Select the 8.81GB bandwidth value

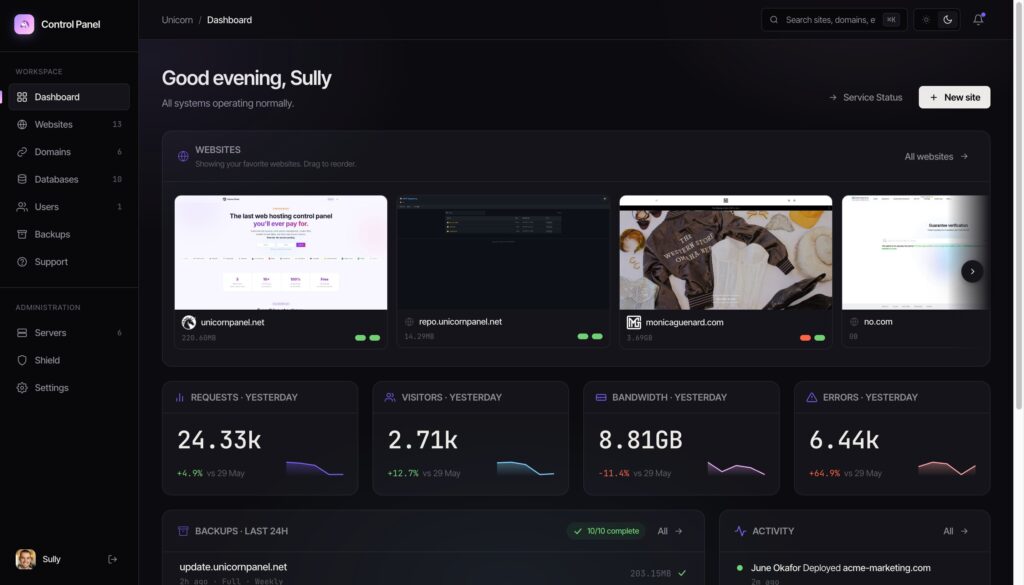click(x=641, y=440)
